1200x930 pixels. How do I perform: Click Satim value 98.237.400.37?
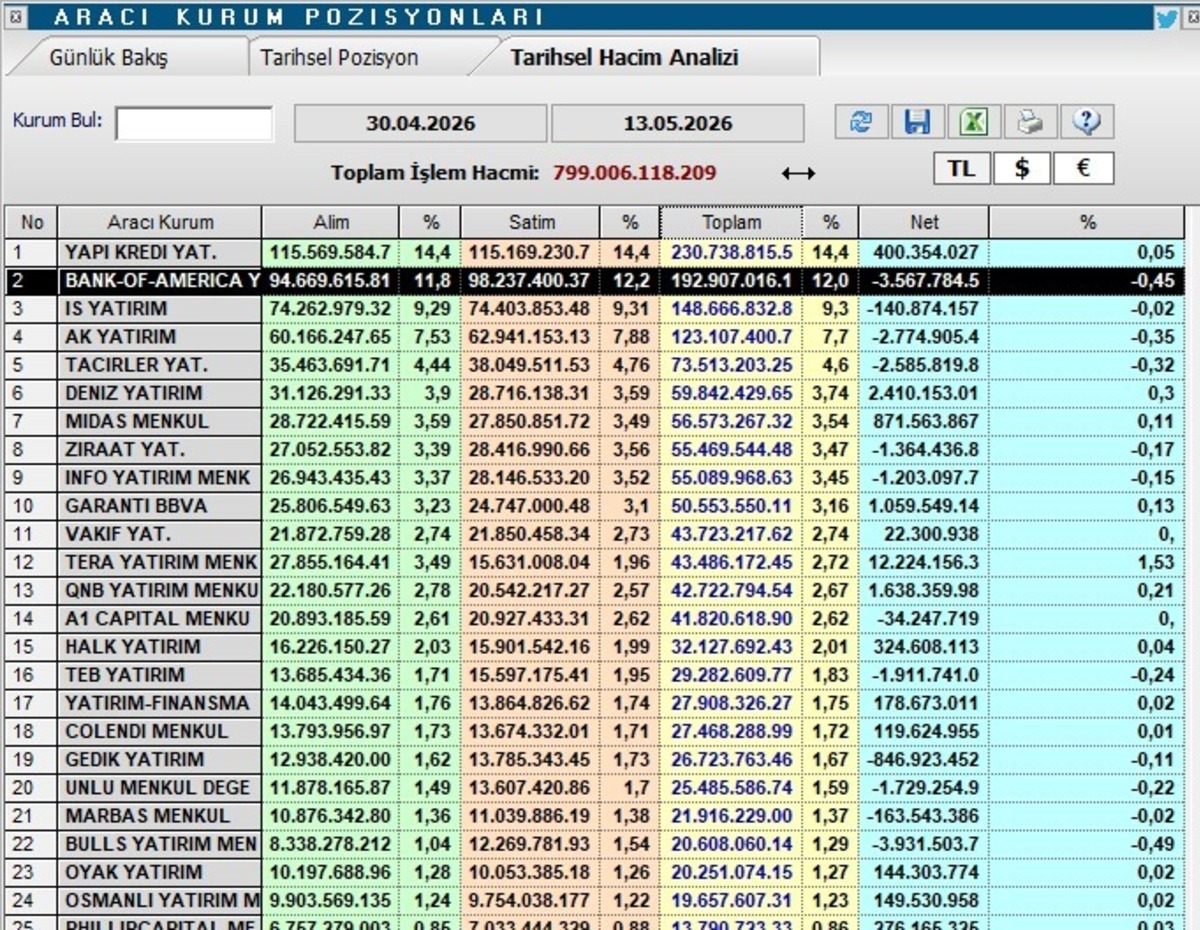[x=530, y=281]
